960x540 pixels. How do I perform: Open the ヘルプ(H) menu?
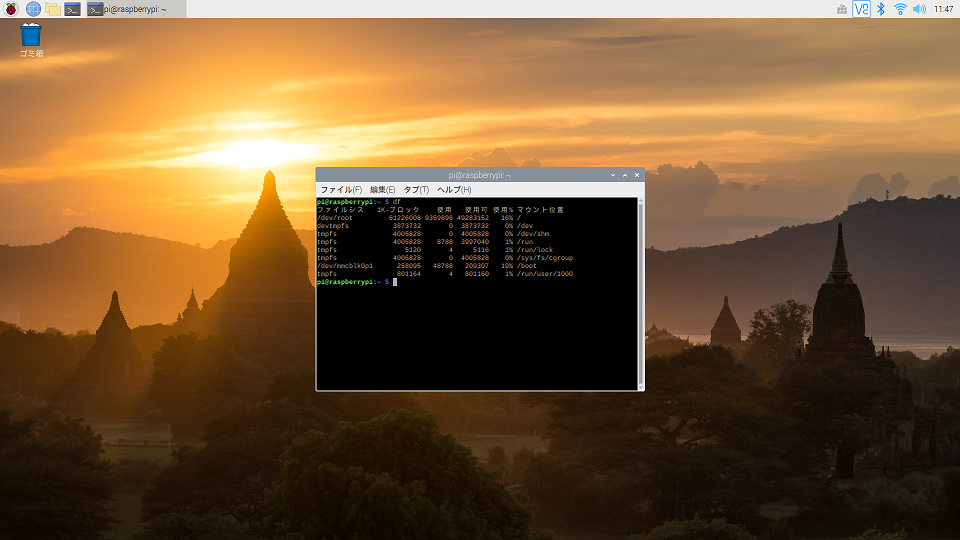pyautogui.click(x=454, y=190)
